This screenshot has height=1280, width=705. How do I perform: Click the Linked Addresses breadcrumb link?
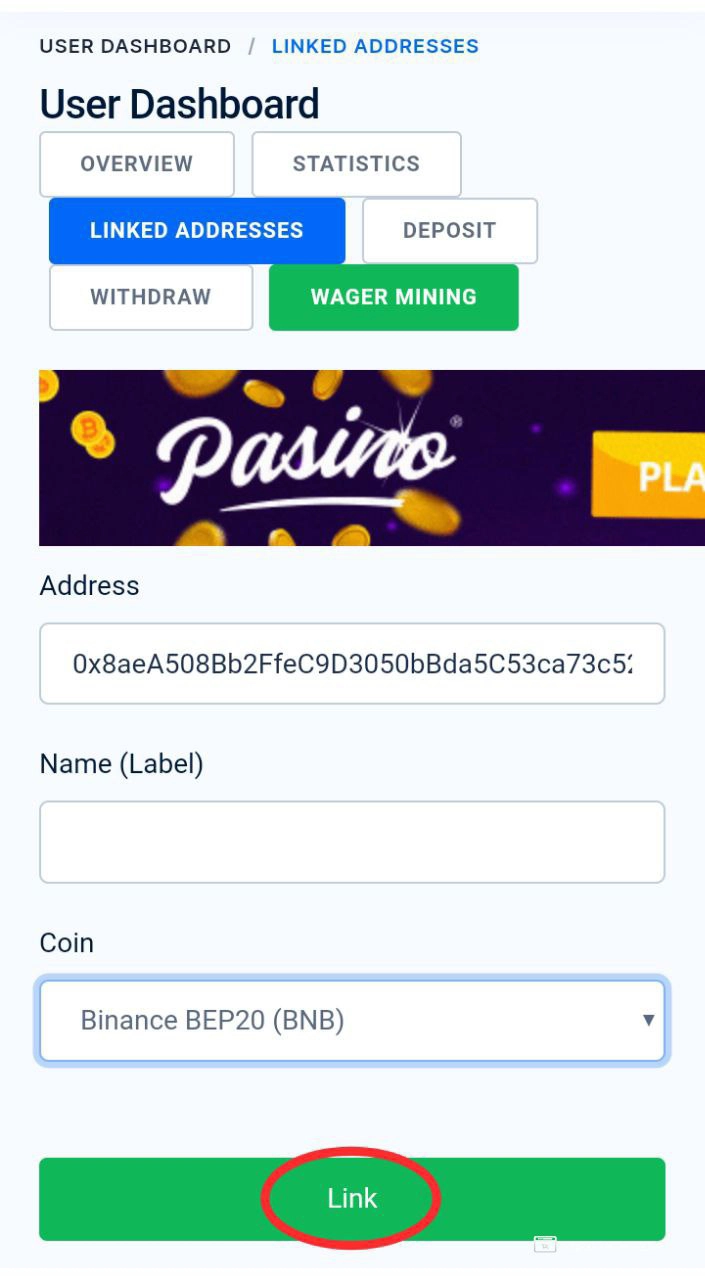pyautogui.click(x=375, y=46)
